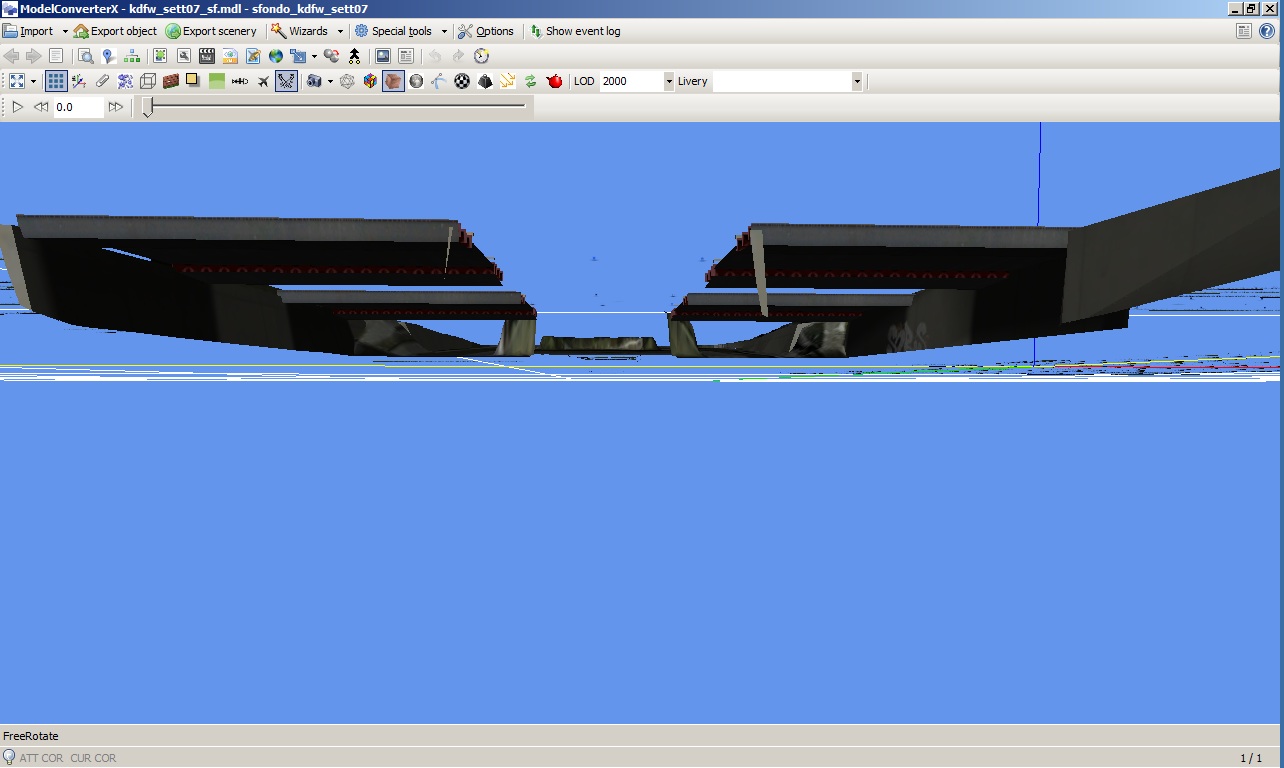Open the Livery dropdown list
This screenshot has height=768, width=1284.
tap(856, 81)
